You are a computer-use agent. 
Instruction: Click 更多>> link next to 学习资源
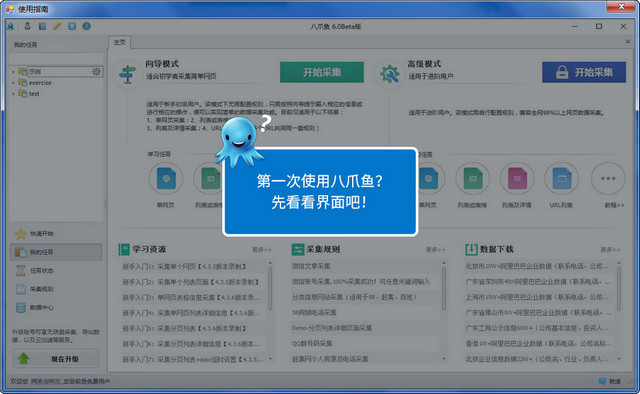(x=262, y=249)
